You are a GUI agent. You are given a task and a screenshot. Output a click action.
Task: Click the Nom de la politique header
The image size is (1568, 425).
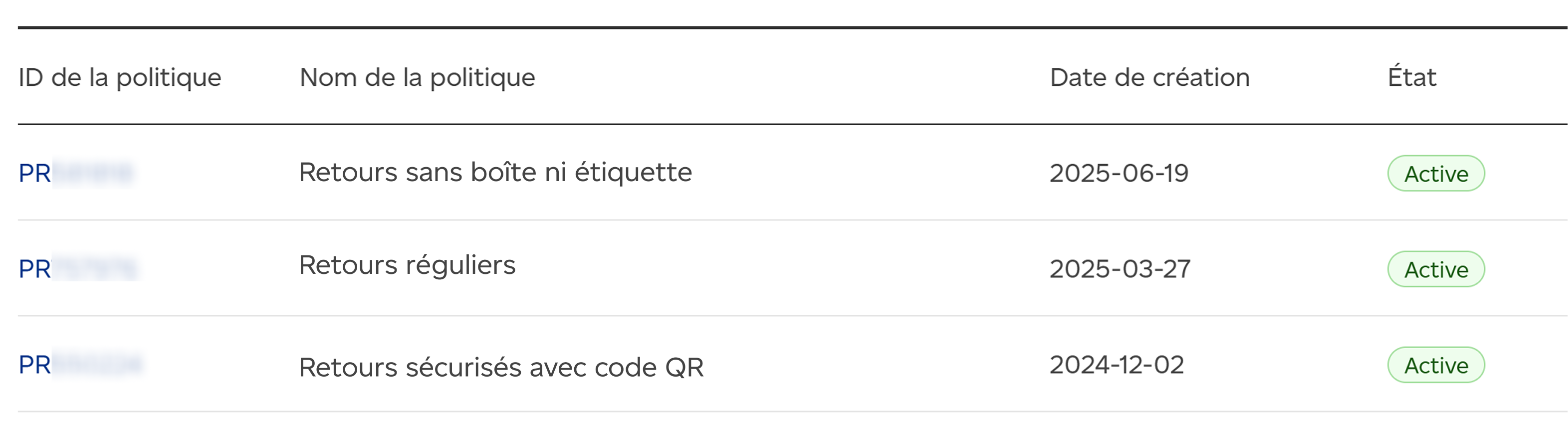(417, 78)
